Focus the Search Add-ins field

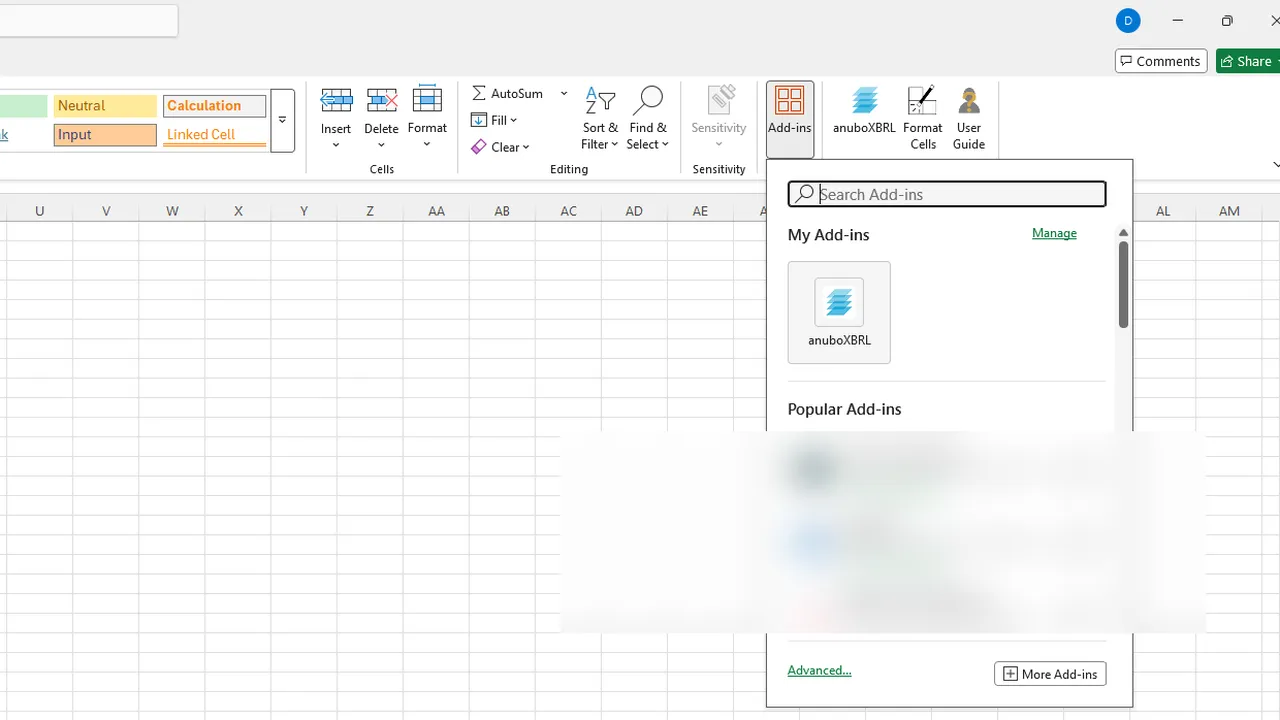click(947, 194)
